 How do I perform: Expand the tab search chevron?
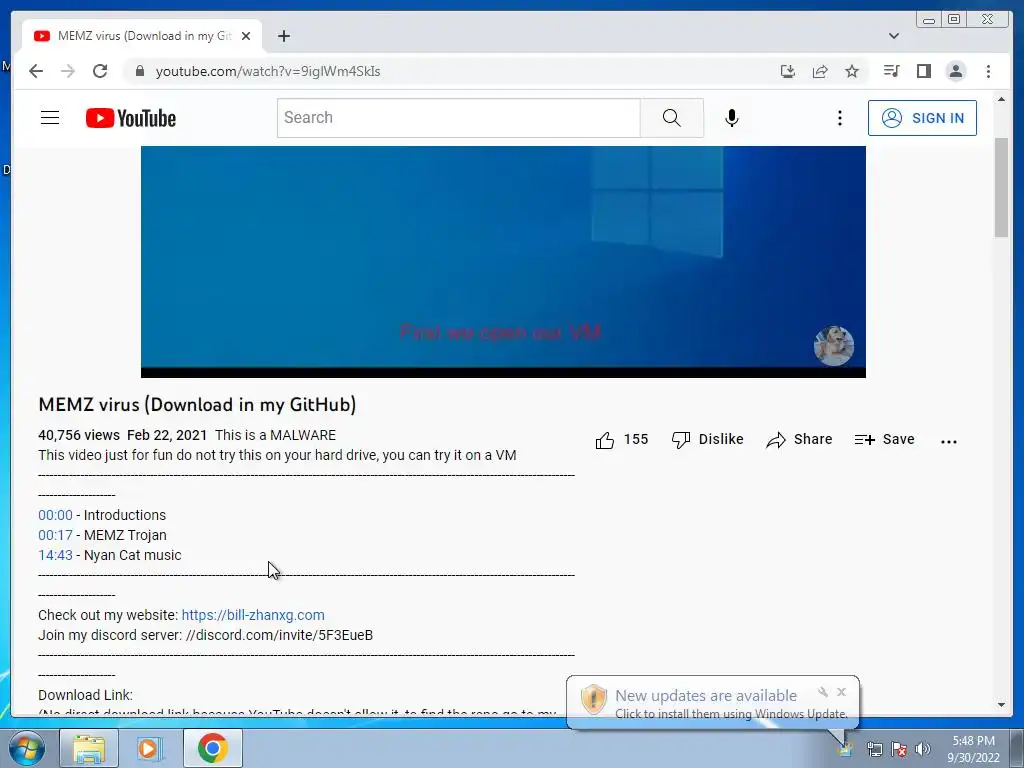coord(894,36)
